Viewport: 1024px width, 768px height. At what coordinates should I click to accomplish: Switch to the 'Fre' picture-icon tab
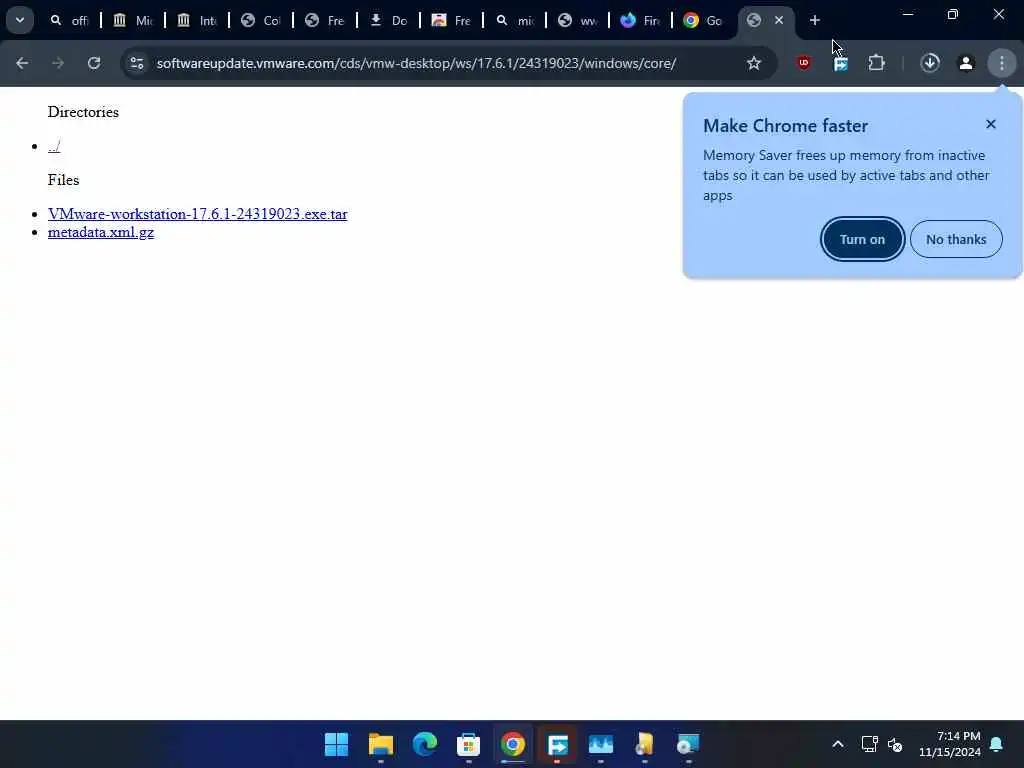[x=452, y=20]
